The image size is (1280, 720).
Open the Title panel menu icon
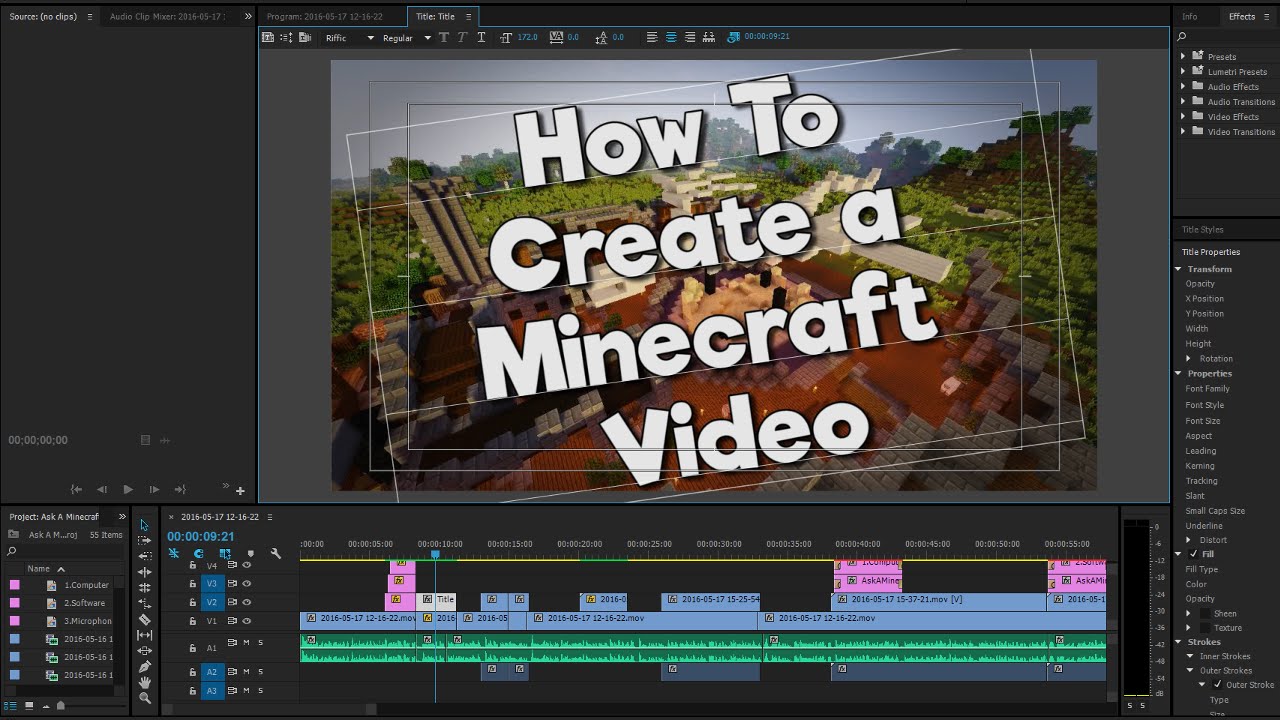coord(468,16)
